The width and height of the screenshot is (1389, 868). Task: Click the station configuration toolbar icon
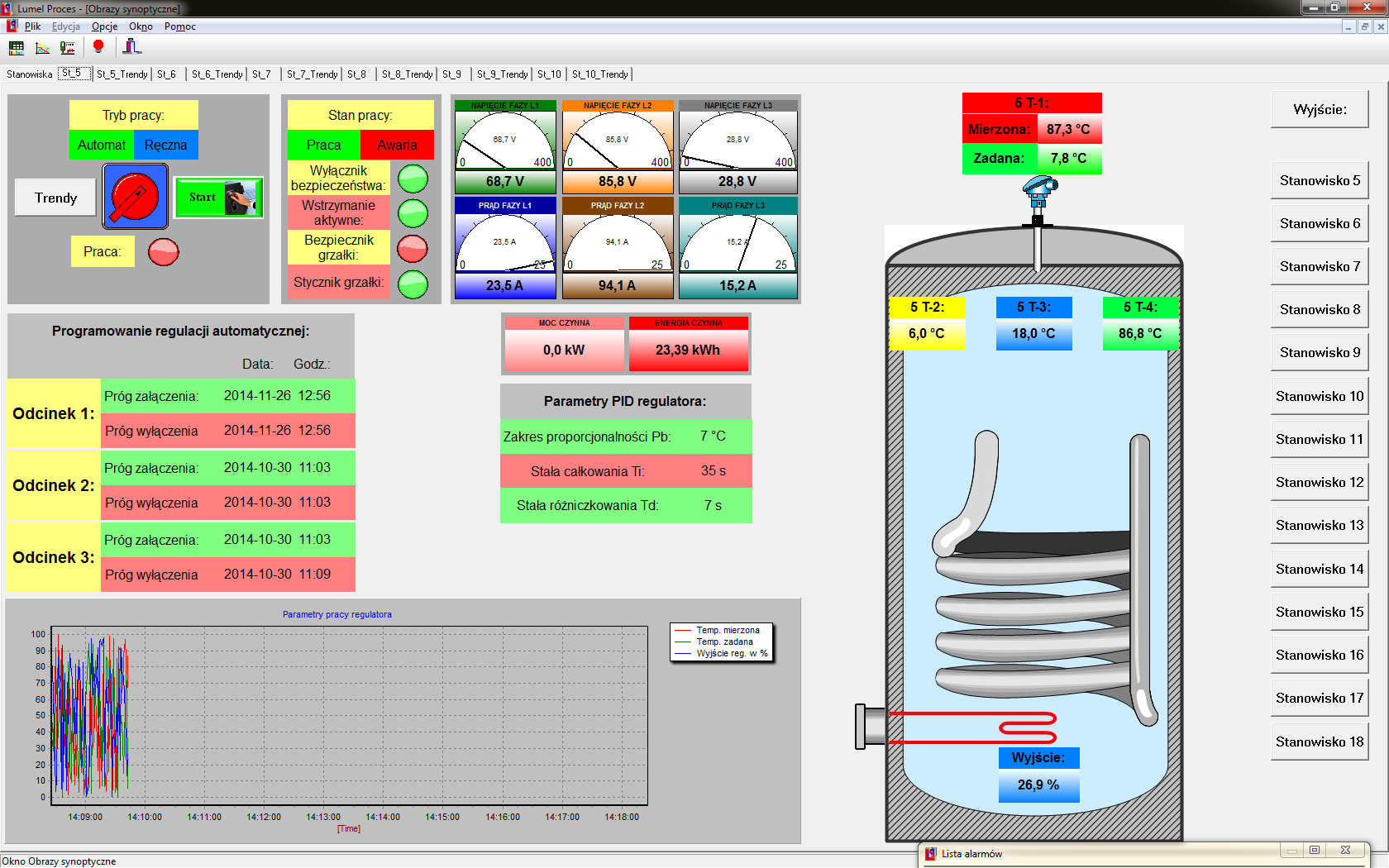point(131,47)
